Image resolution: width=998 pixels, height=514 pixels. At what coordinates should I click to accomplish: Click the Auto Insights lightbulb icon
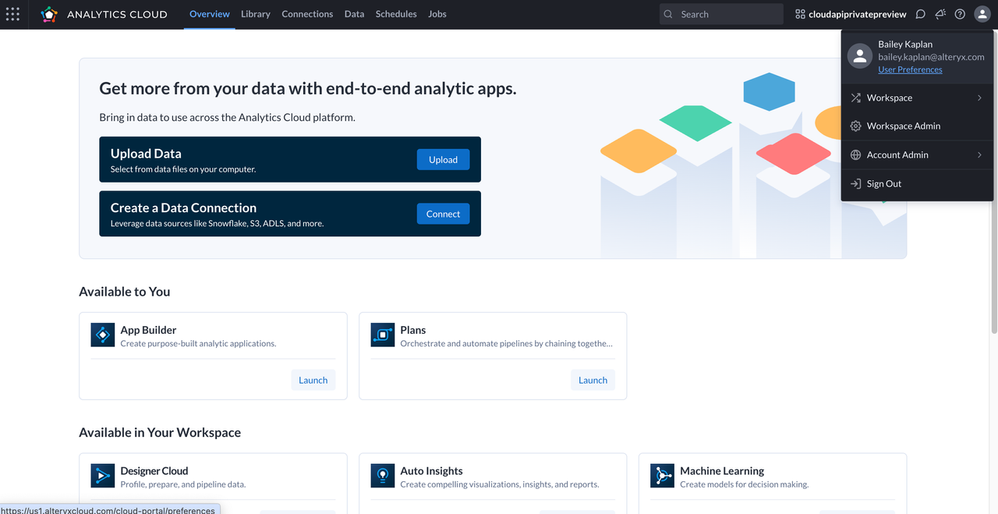pos(383,475)
